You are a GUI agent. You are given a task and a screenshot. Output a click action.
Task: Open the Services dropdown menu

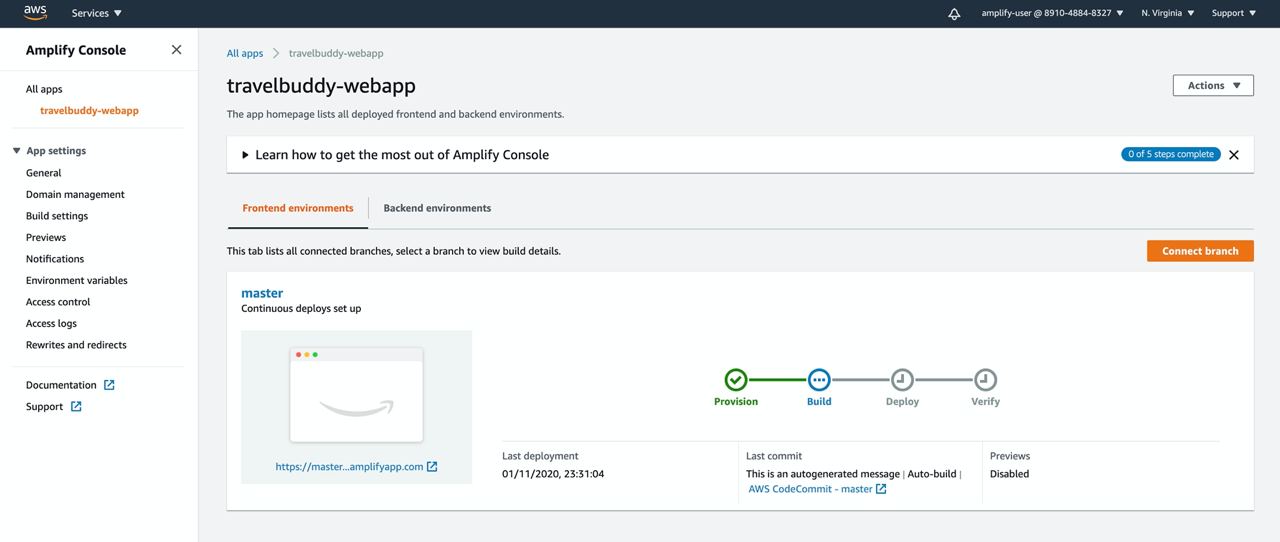click(96, 14)
